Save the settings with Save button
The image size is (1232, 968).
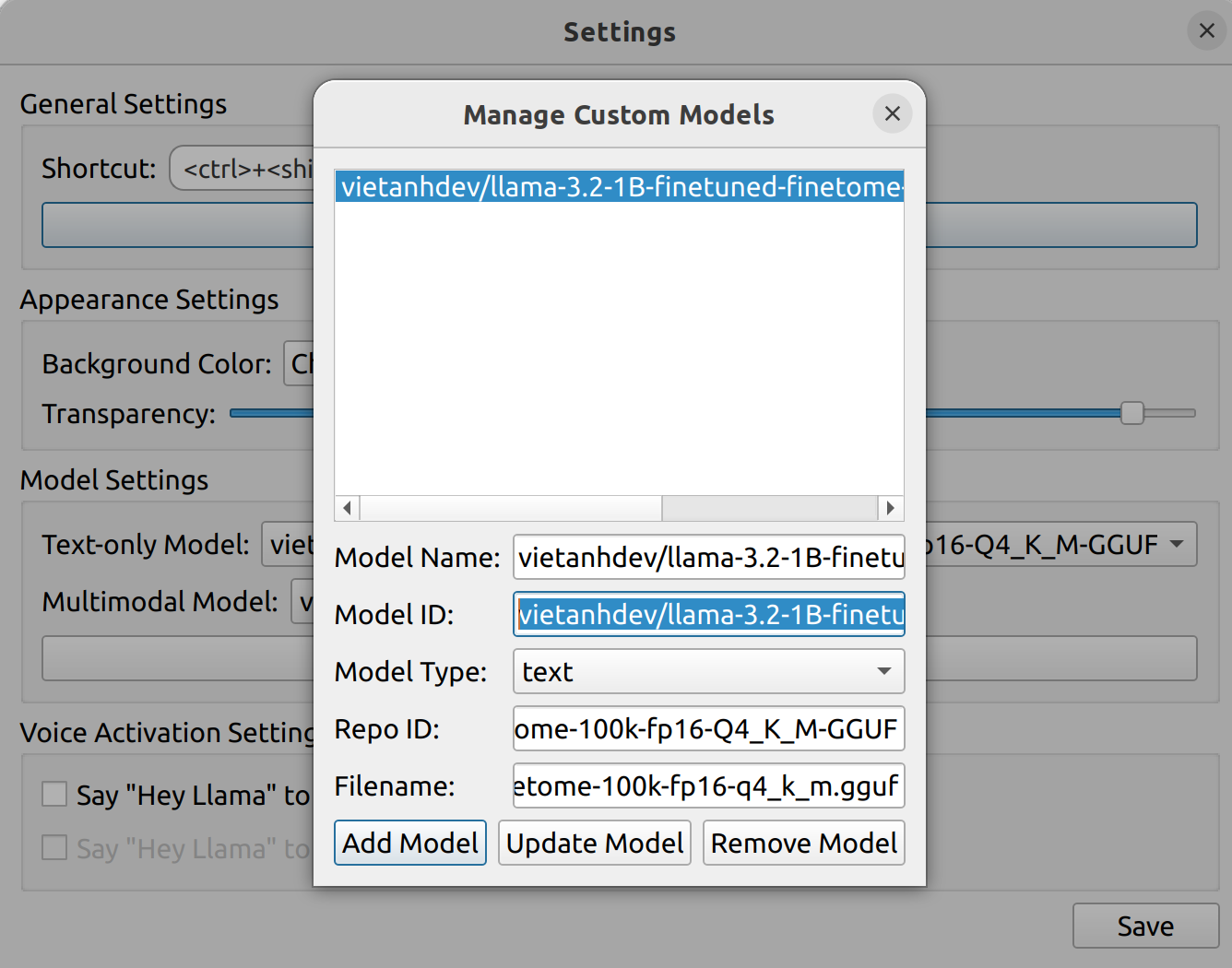tap(1145, 926)
